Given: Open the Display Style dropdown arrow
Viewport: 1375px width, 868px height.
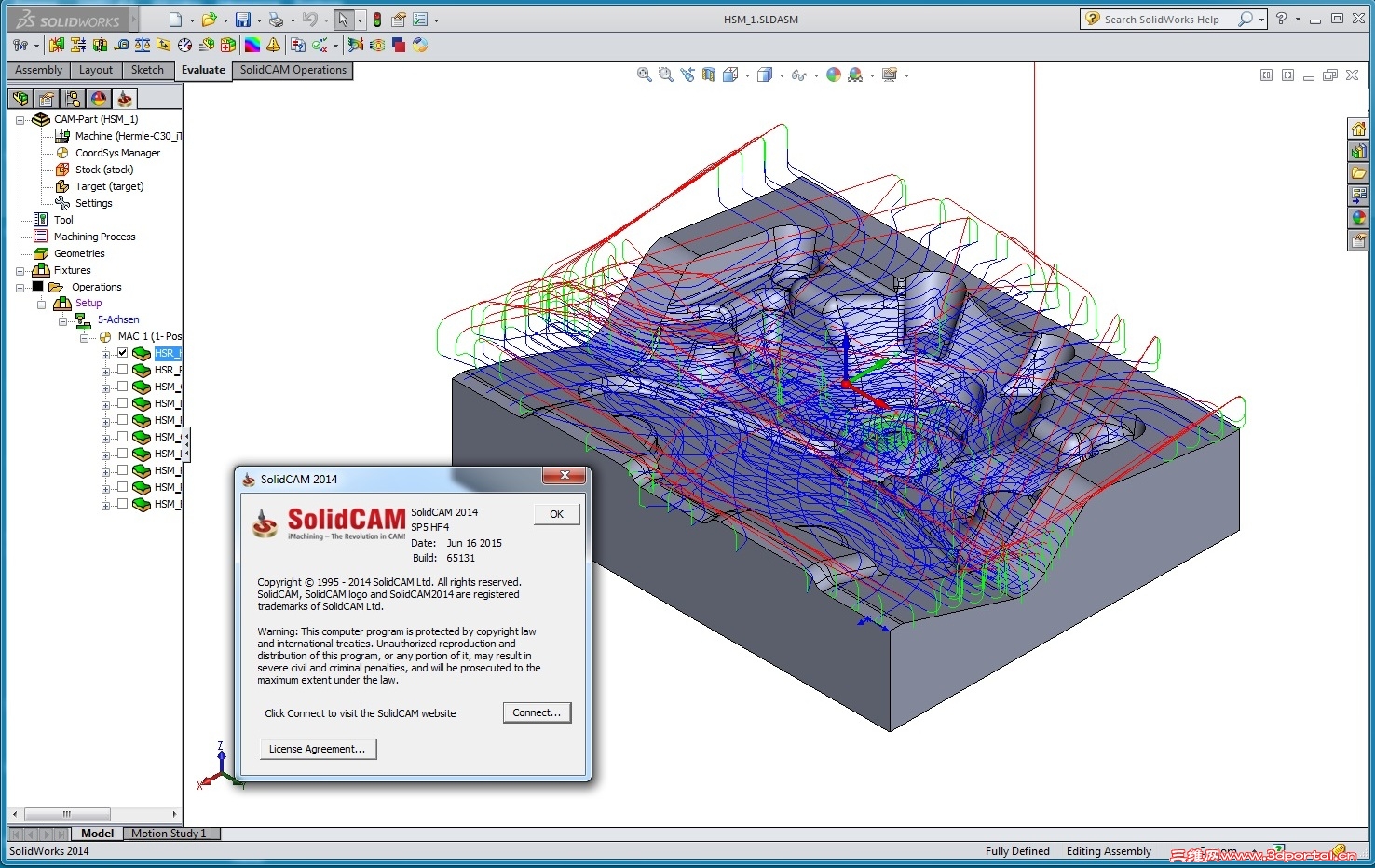Looking at the screenshot, I should tap(782, 75).
